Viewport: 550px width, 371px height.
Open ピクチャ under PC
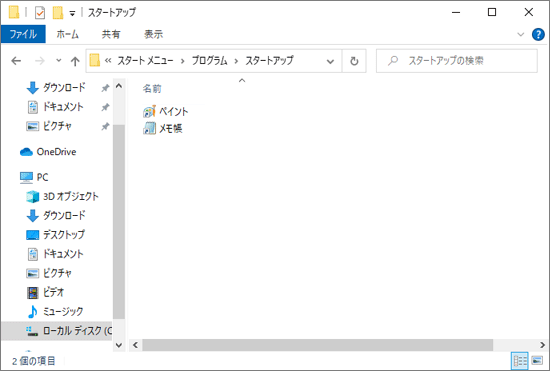click(57, 273)
